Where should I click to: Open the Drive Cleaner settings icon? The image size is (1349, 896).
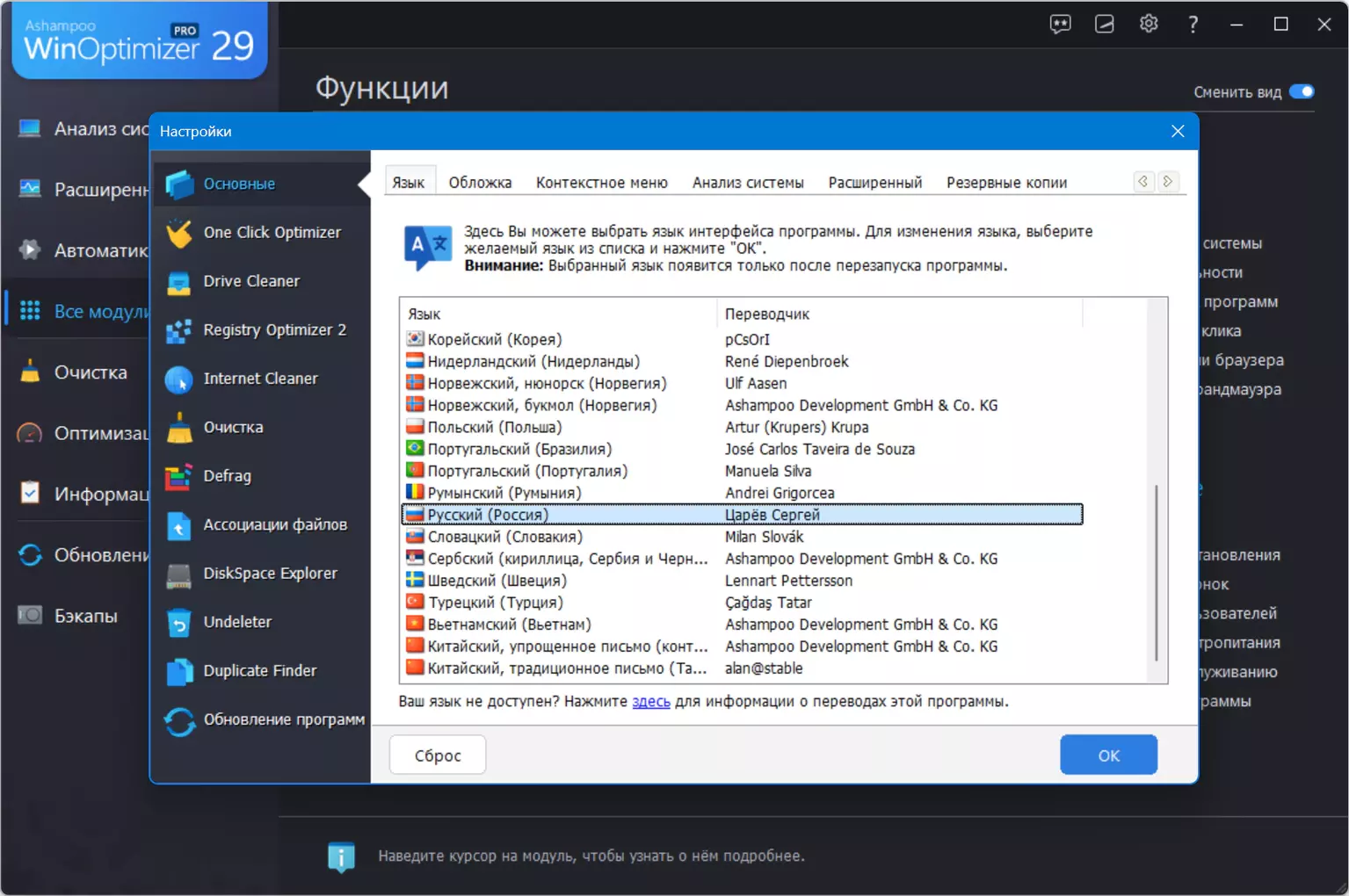pos(179,282)
